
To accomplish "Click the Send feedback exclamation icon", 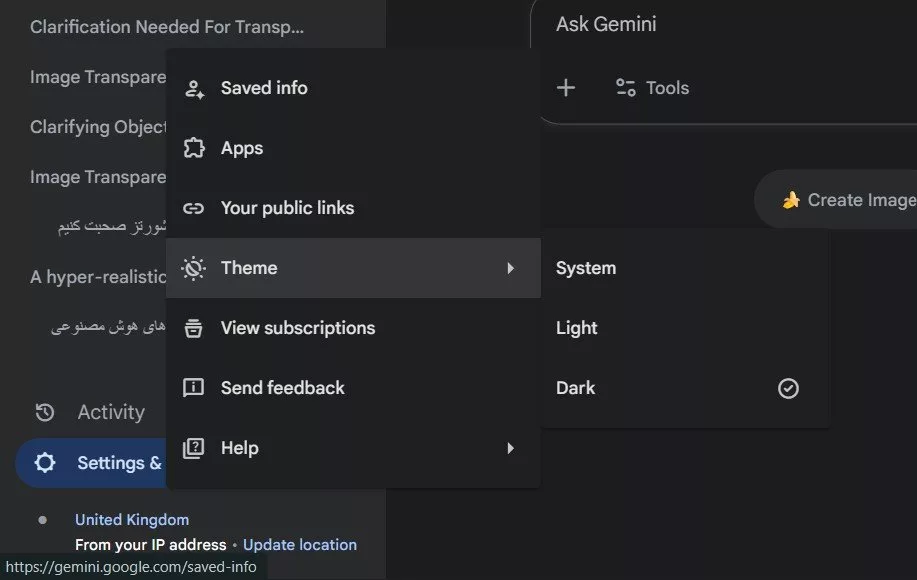I will click(193, 388).
